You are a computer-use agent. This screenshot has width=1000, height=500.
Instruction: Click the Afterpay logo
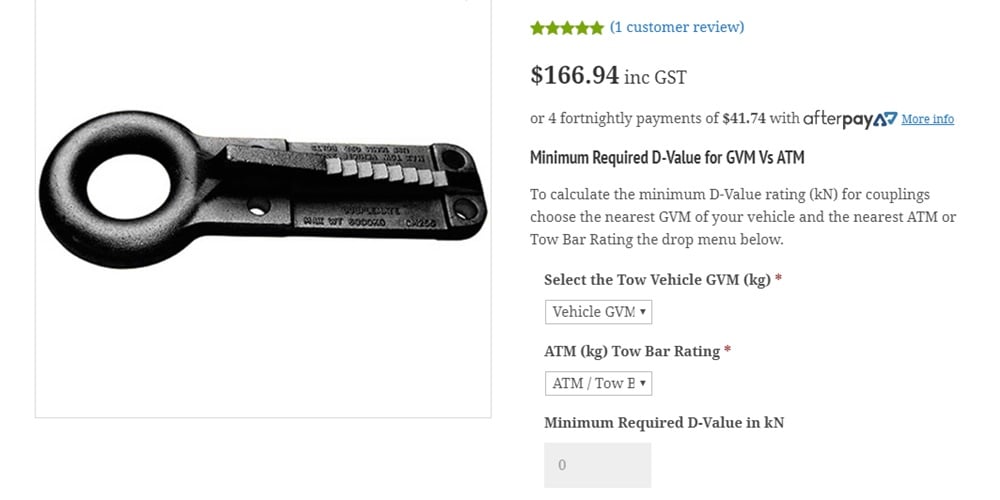click(850, 119)
